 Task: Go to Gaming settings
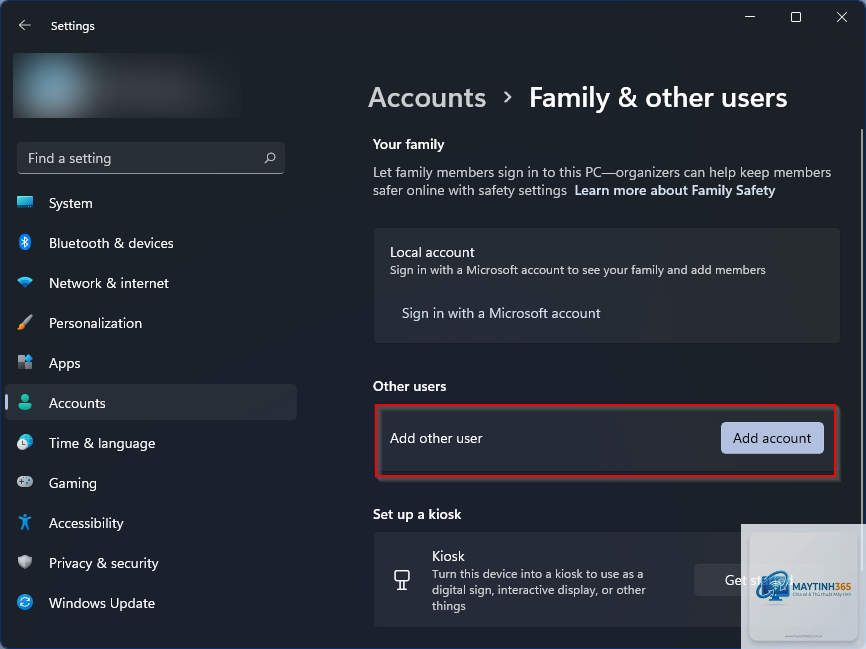pyautogui.click(x=151, y=483)
